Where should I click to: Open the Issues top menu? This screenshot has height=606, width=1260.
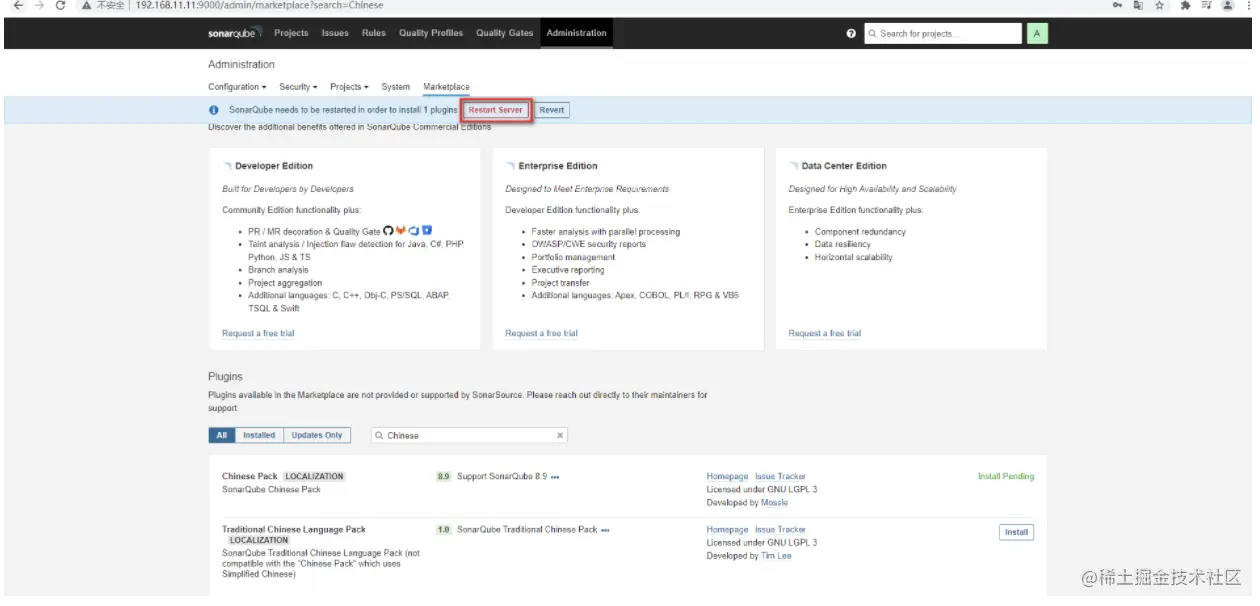tap(335, 33)
